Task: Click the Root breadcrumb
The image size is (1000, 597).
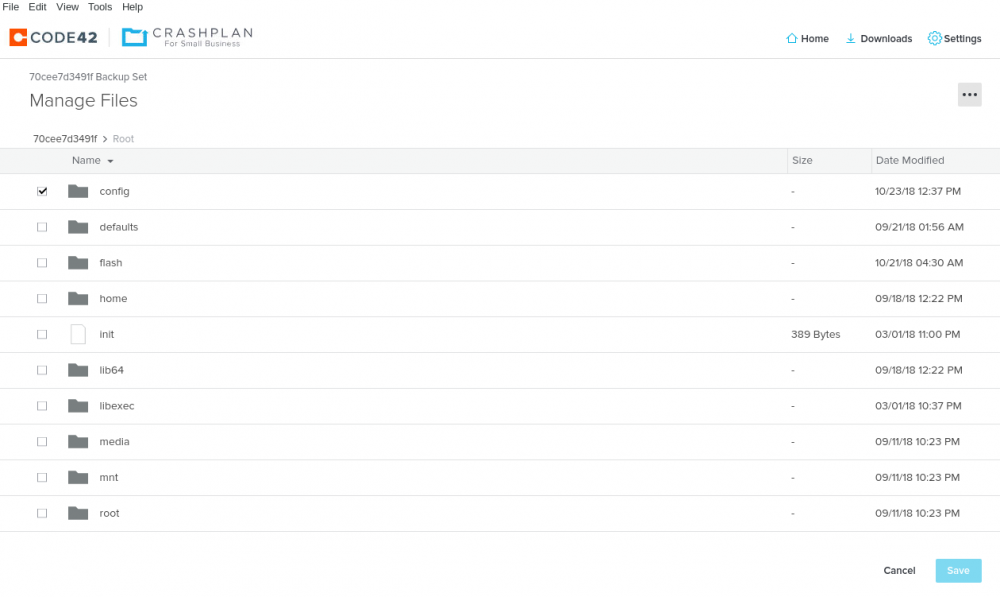Action: [123, 139]
